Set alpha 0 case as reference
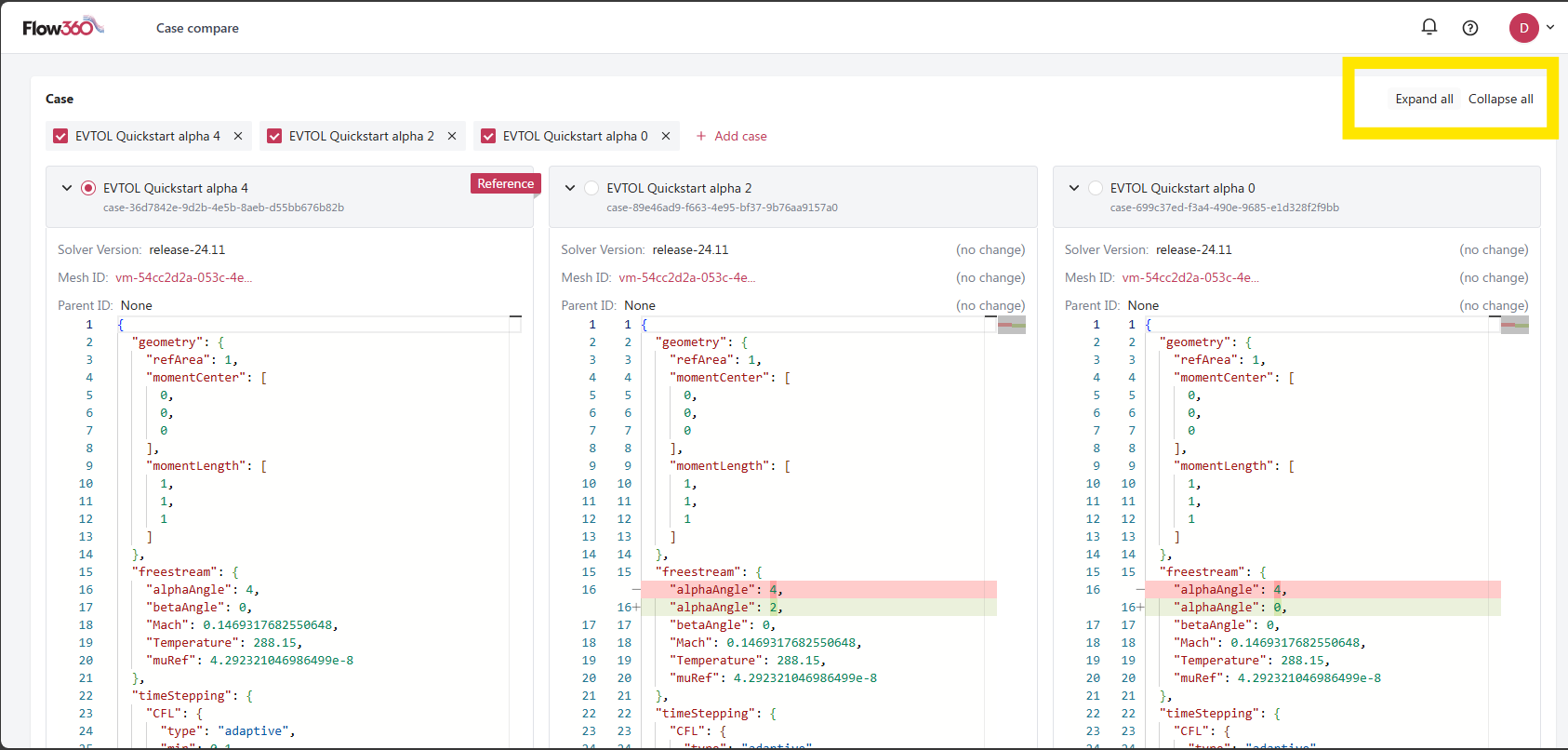This screenshot has width=1568, height=750. coord(1095,188)
